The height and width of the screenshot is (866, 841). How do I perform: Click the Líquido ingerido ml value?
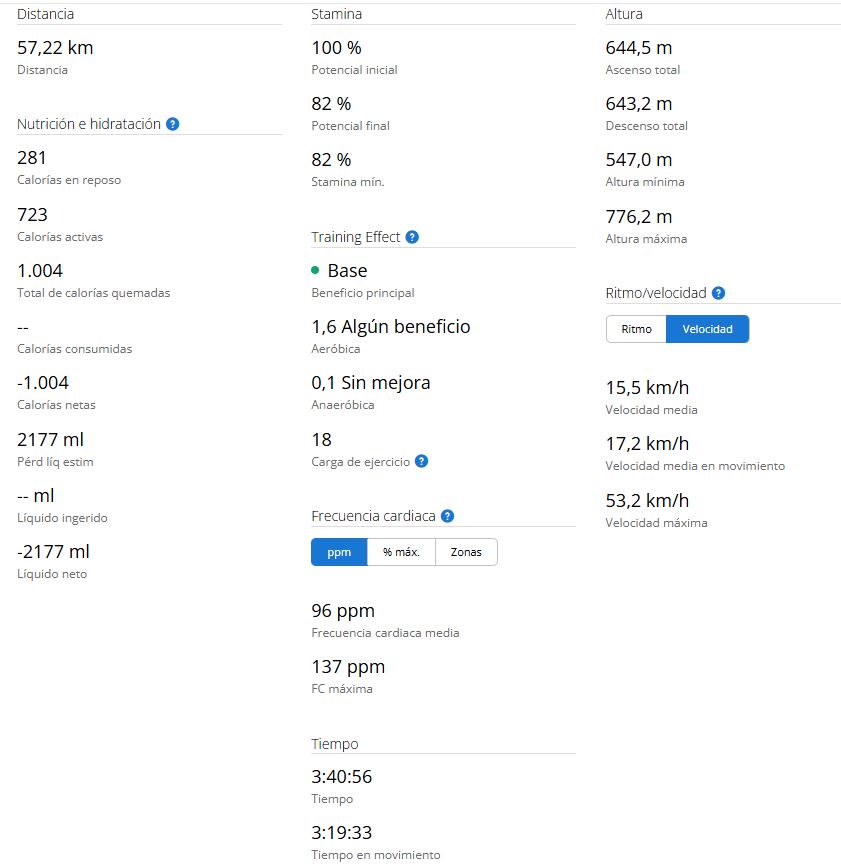(x=35, y=496)
